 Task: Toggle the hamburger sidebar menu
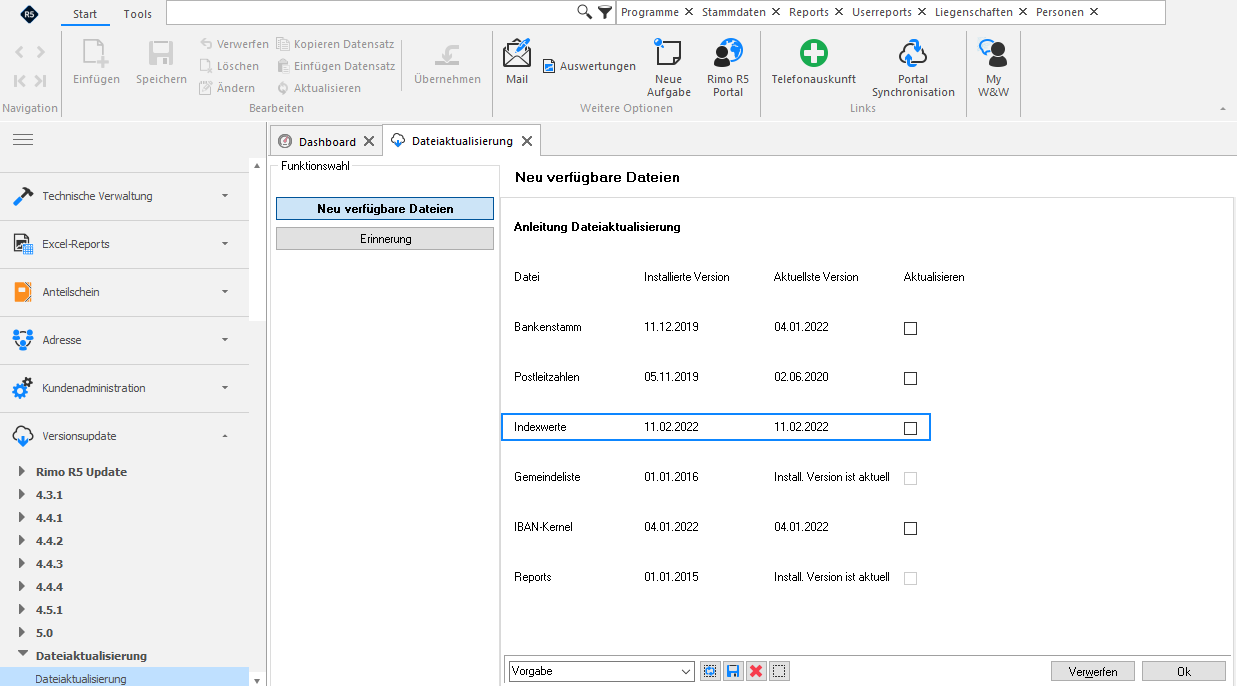23,139
